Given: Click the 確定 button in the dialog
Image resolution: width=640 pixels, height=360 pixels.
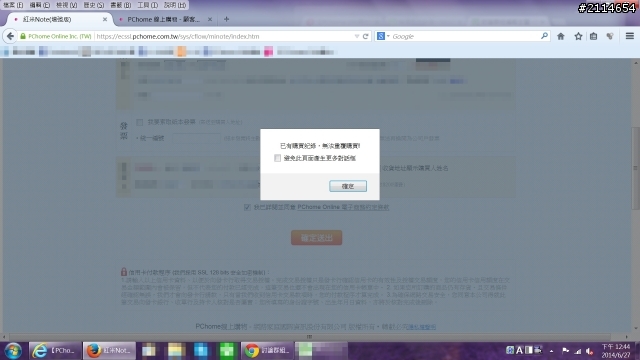Looking at the screenshot, I should (x=348, y=186).
